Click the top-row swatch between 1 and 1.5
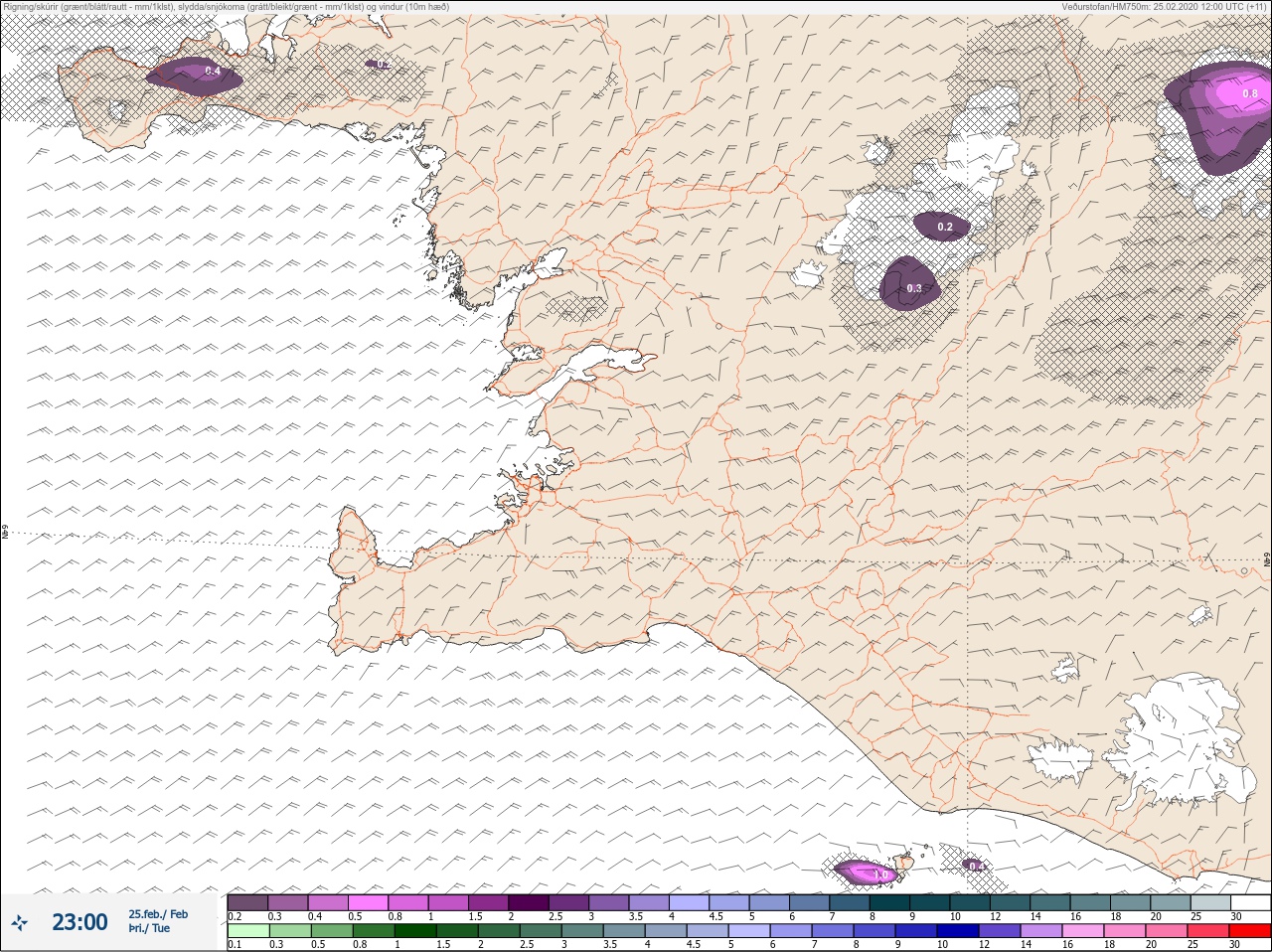 [x=448, y=902]
